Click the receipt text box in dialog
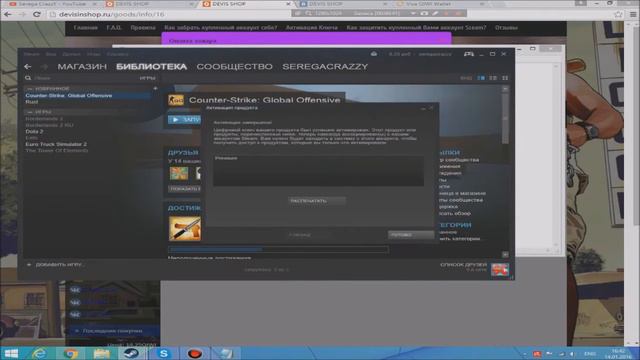Image resolution: width=640 pixels, height=360 pixels. click(318, 171)
